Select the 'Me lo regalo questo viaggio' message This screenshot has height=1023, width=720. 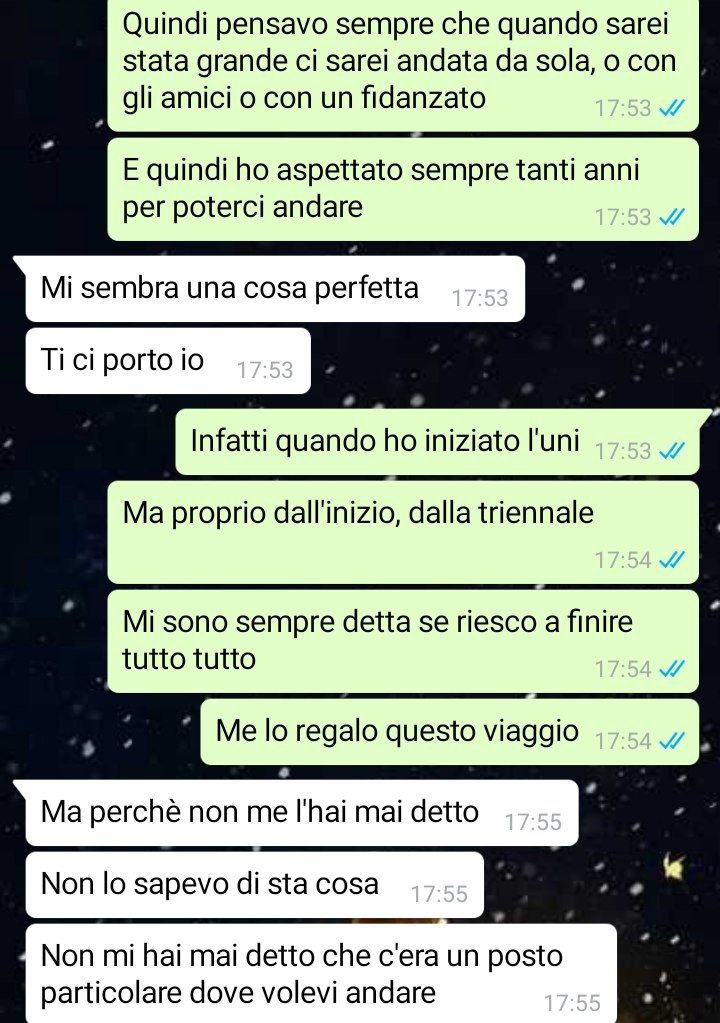(x=449, y=732)
